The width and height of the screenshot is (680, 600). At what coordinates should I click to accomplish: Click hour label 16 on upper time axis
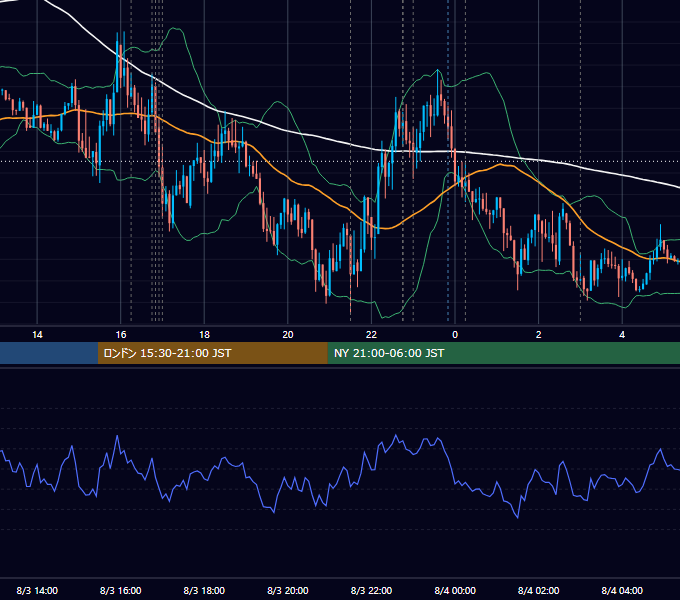click(x=121, y=335)
